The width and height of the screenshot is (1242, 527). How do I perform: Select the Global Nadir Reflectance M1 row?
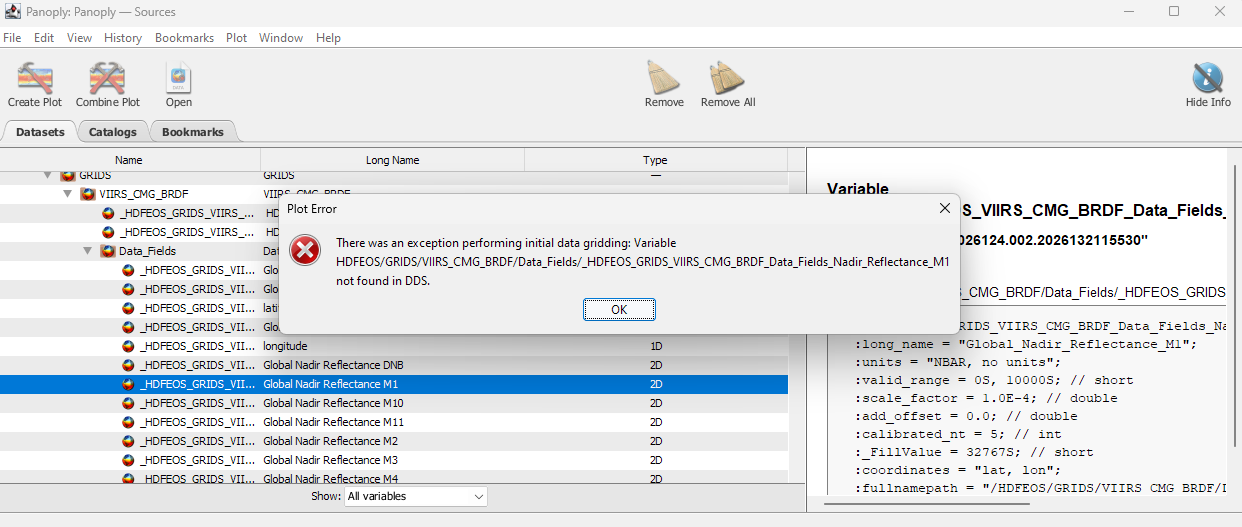394,384
